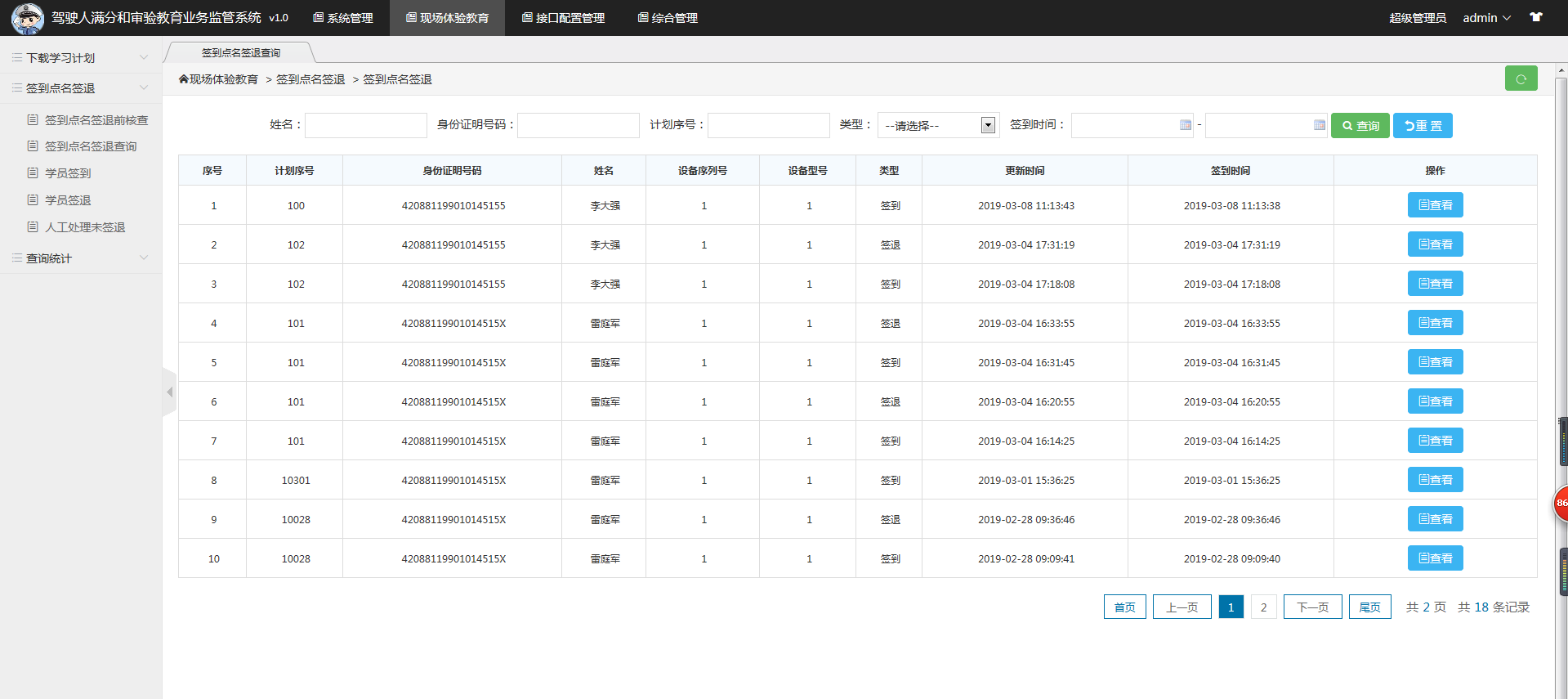Focus the 计划序号 input field
1568x699 pixels.
tap(769, 125)
